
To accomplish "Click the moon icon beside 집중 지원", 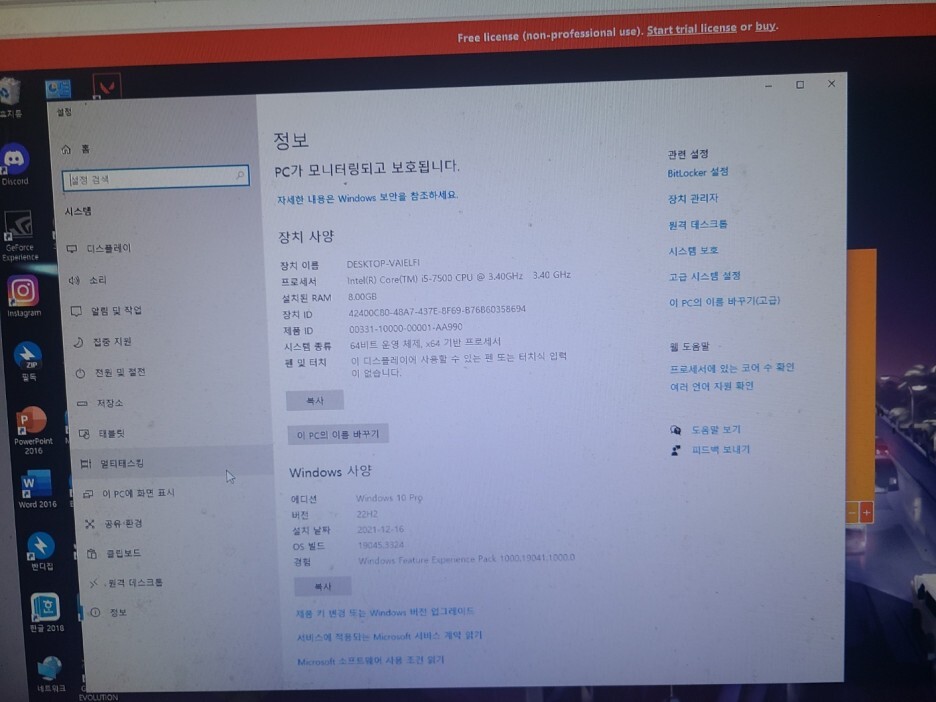I will coord(78,342).
